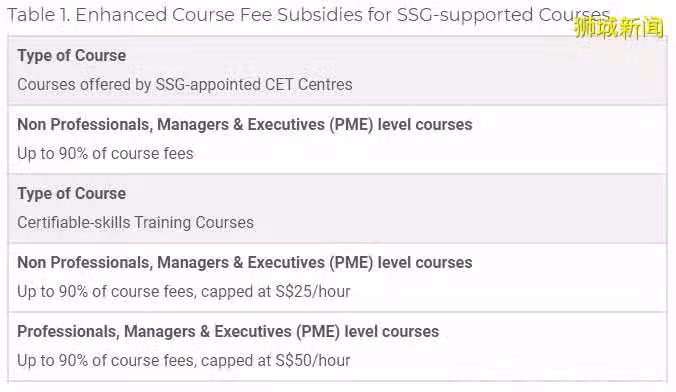
Task: Select the second 'Type of Course' heading
Action: [x=72, y=194]
